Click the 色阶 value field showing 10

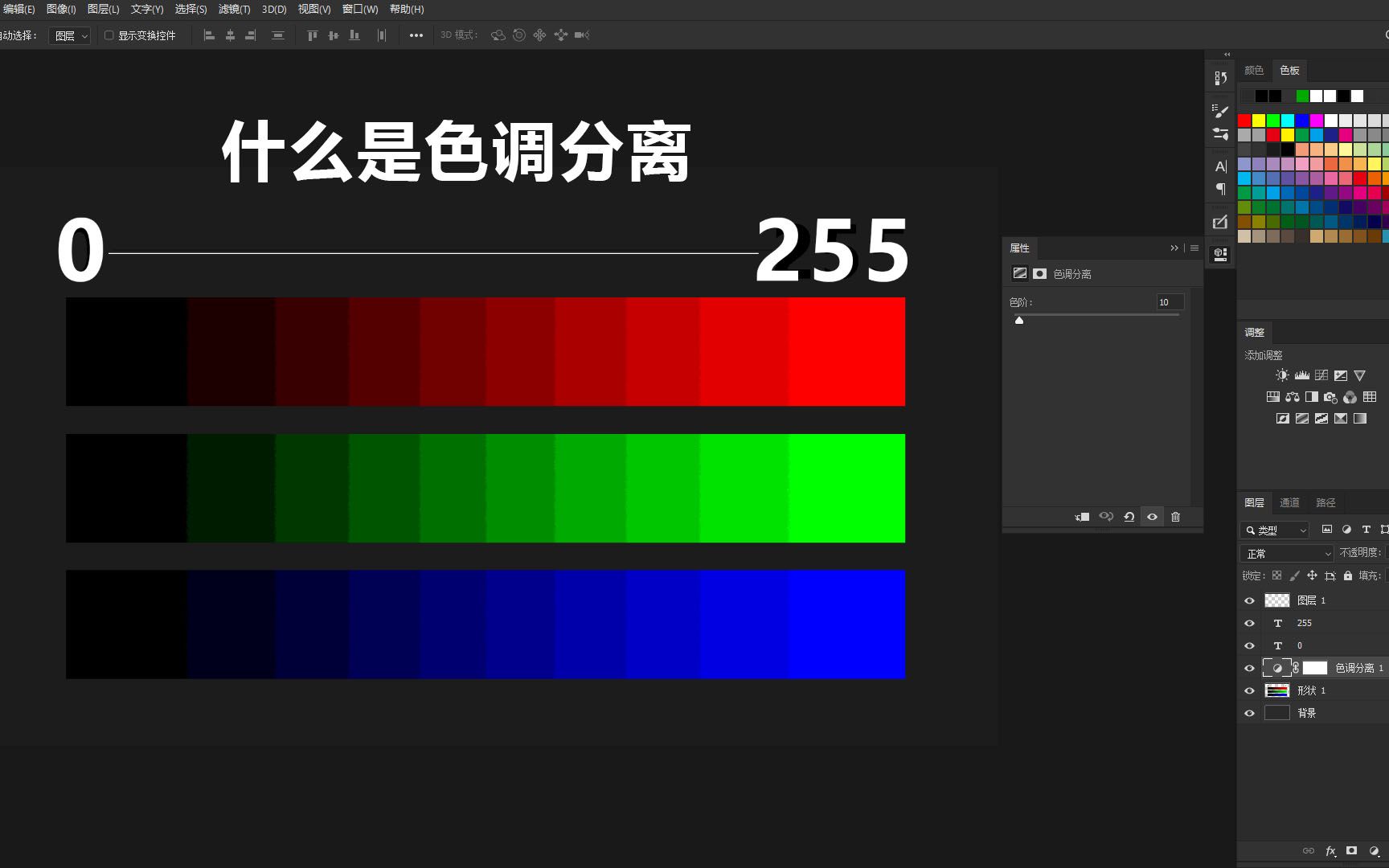1170,302
